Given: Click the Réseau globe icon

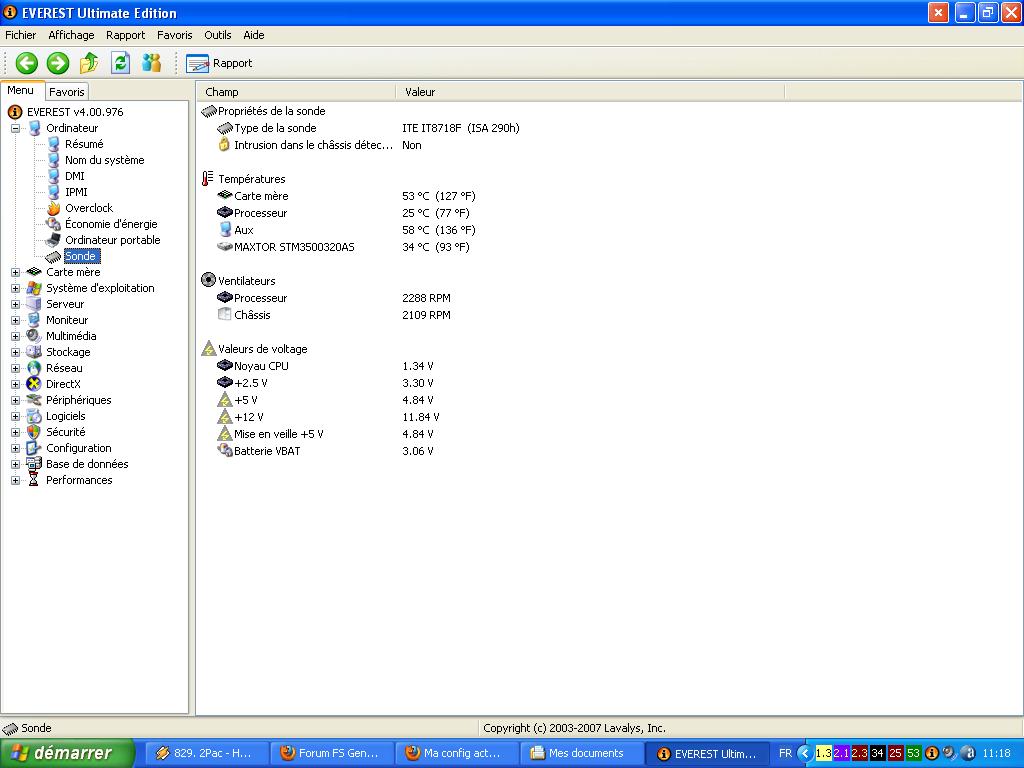Looking at the screenshot, I should tap(34, 368).
